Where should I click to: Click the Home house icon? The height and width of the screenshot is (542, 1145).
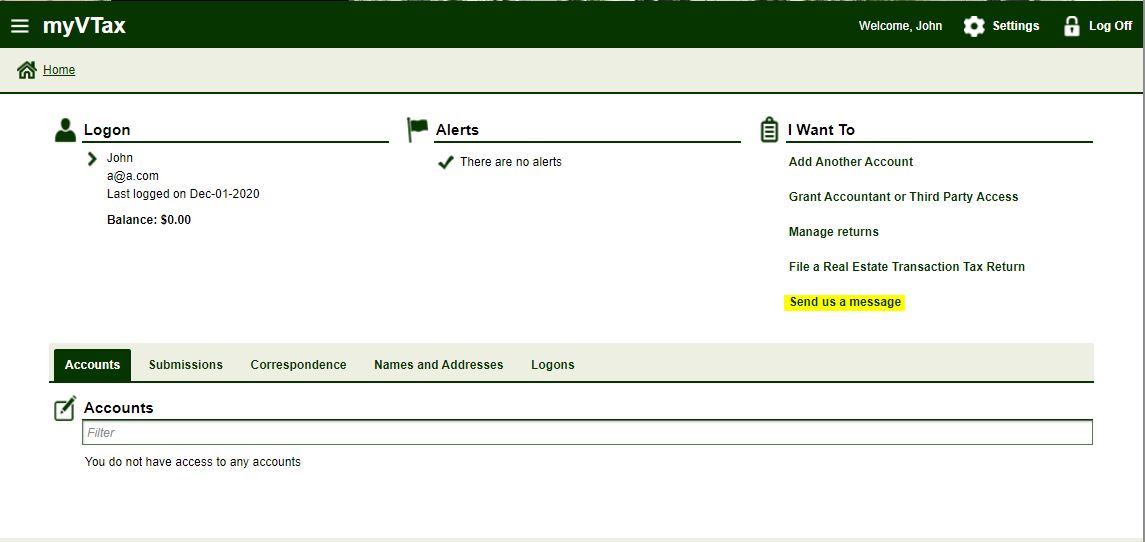(x=27, y=70)
